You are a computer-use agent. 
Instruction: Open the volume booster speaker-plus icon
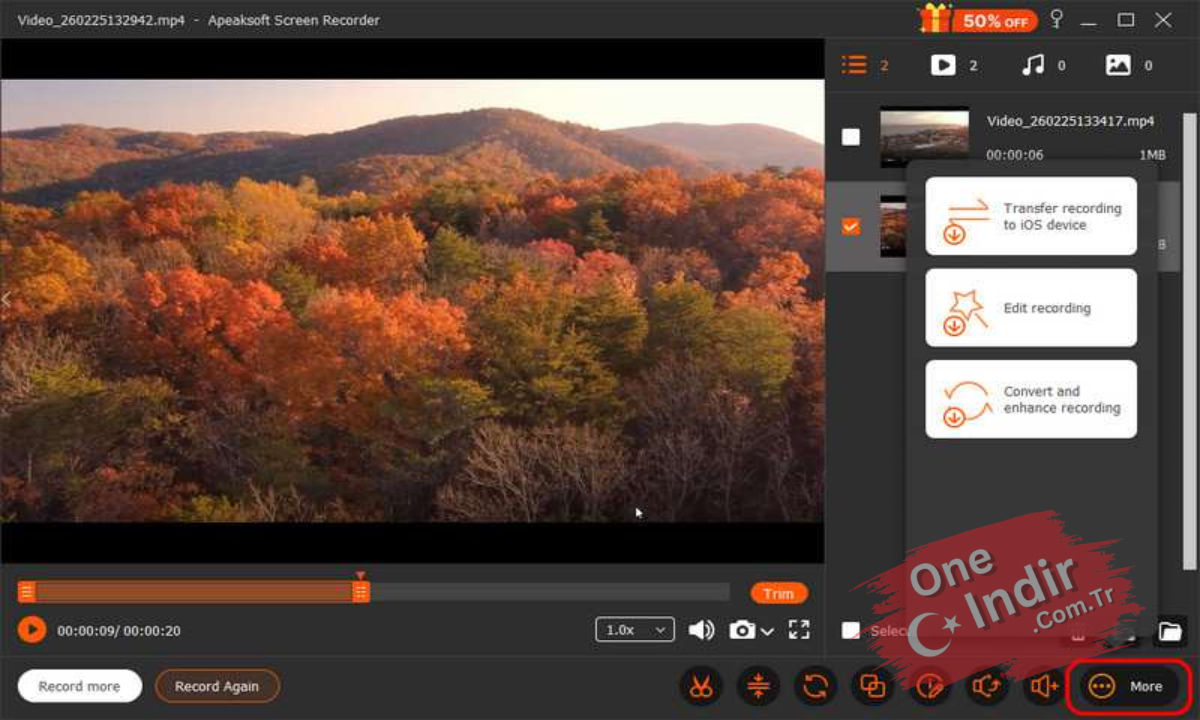[1045, 686]
